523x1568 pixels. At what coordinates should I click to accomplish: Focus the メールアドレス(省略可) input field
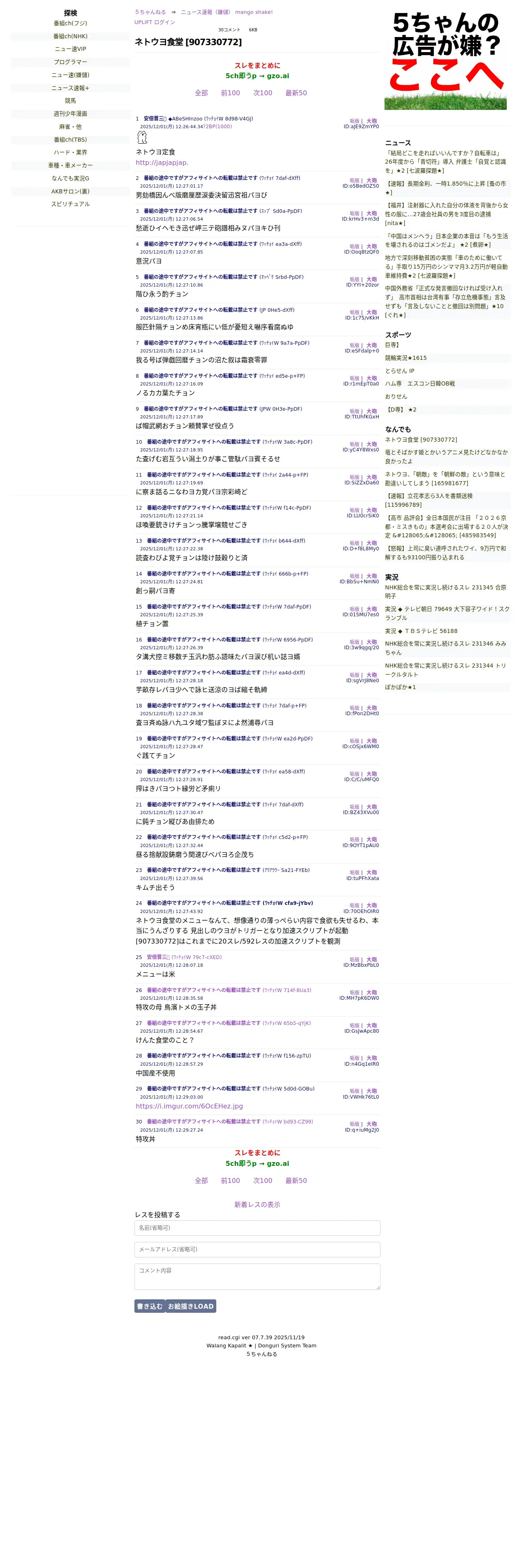coord(257,1250)
